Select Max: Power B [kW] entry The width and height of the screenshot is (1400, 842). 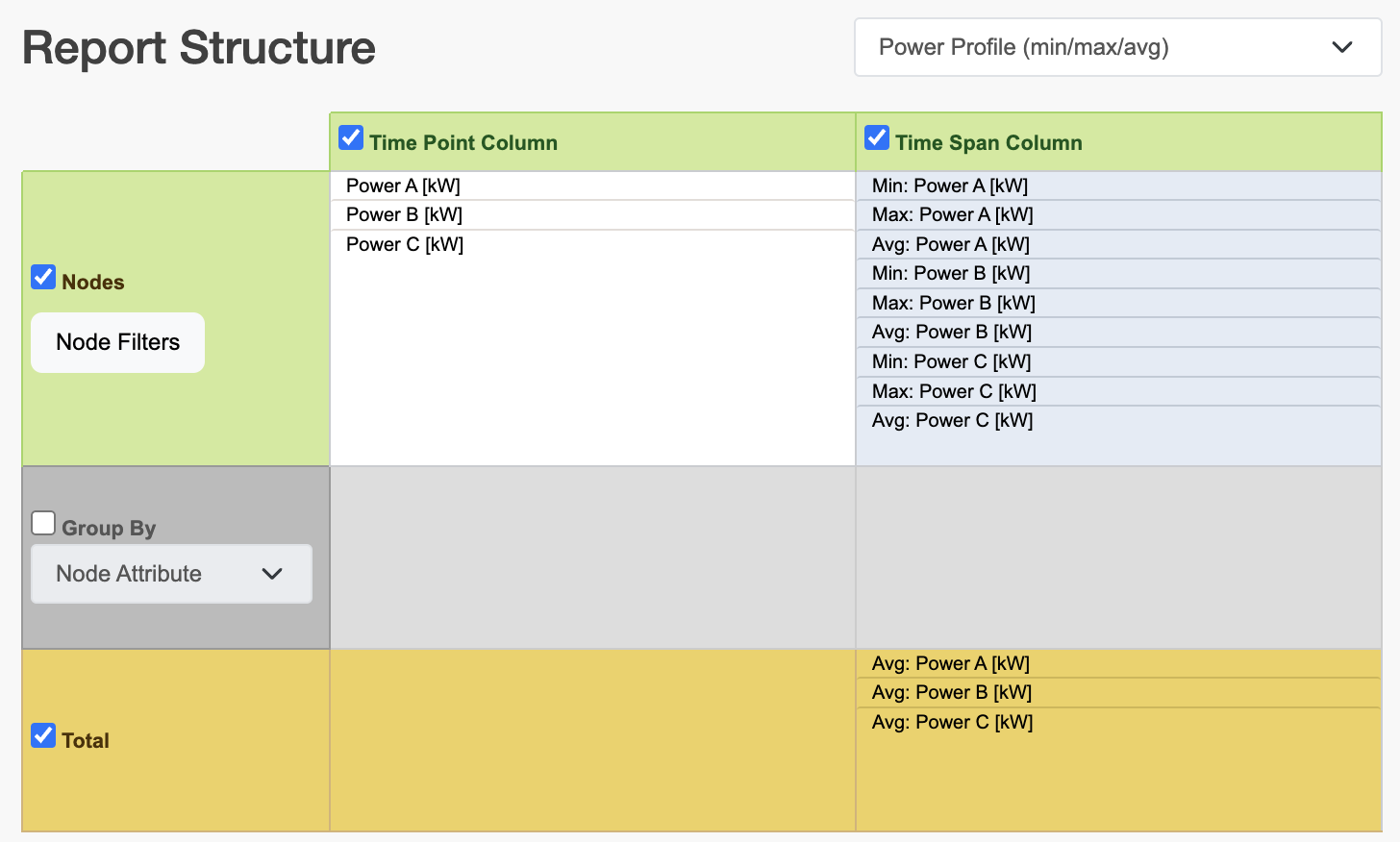[953, 303]
